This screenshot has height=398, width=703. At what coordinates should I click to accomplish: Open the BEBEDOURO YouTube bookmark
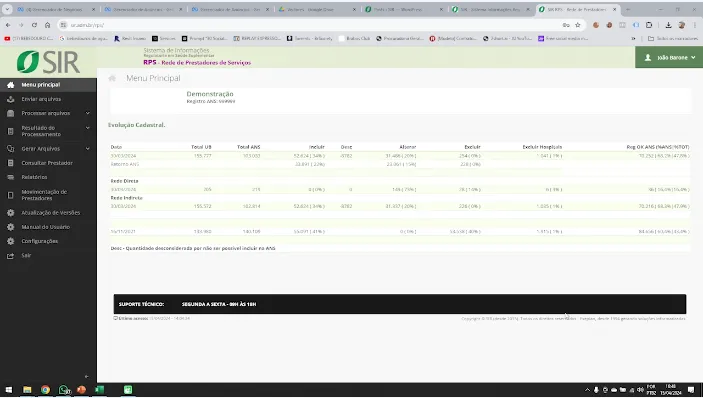29,39
